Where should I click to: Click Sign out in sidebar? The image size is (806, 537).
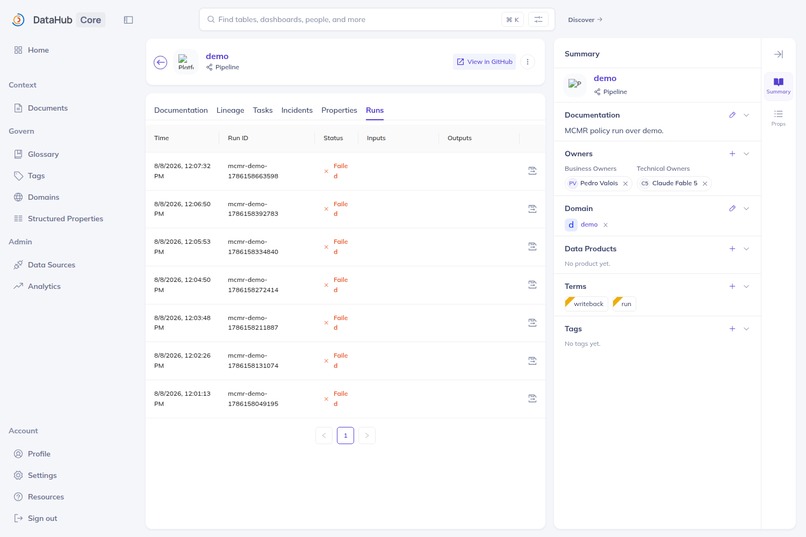42,519
